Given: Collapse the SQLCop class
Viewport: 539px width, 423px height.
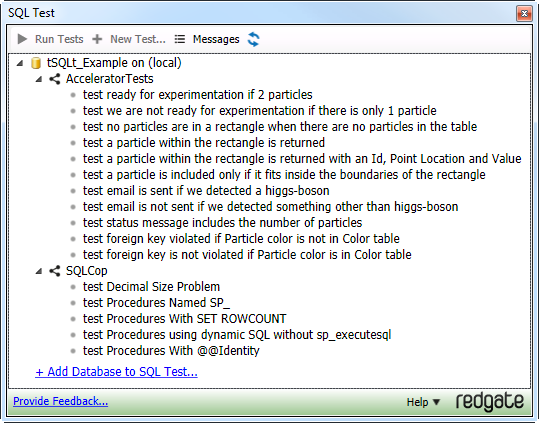Looking at the screenshot, I should [x=39, y=271].
